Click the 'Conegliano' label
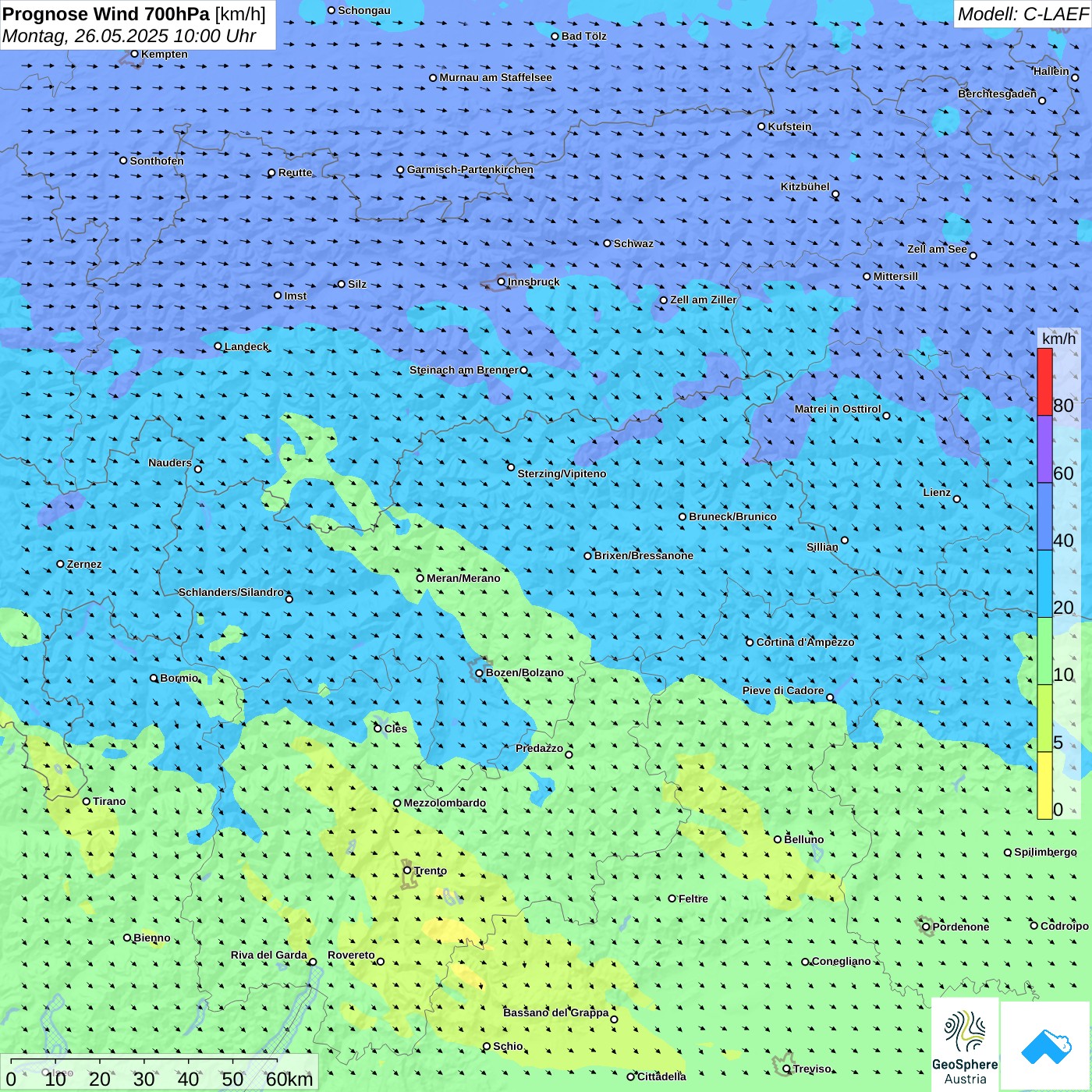Image resolution: width=1092 pixels, height=1092 pixels. [x=841, y=961]
